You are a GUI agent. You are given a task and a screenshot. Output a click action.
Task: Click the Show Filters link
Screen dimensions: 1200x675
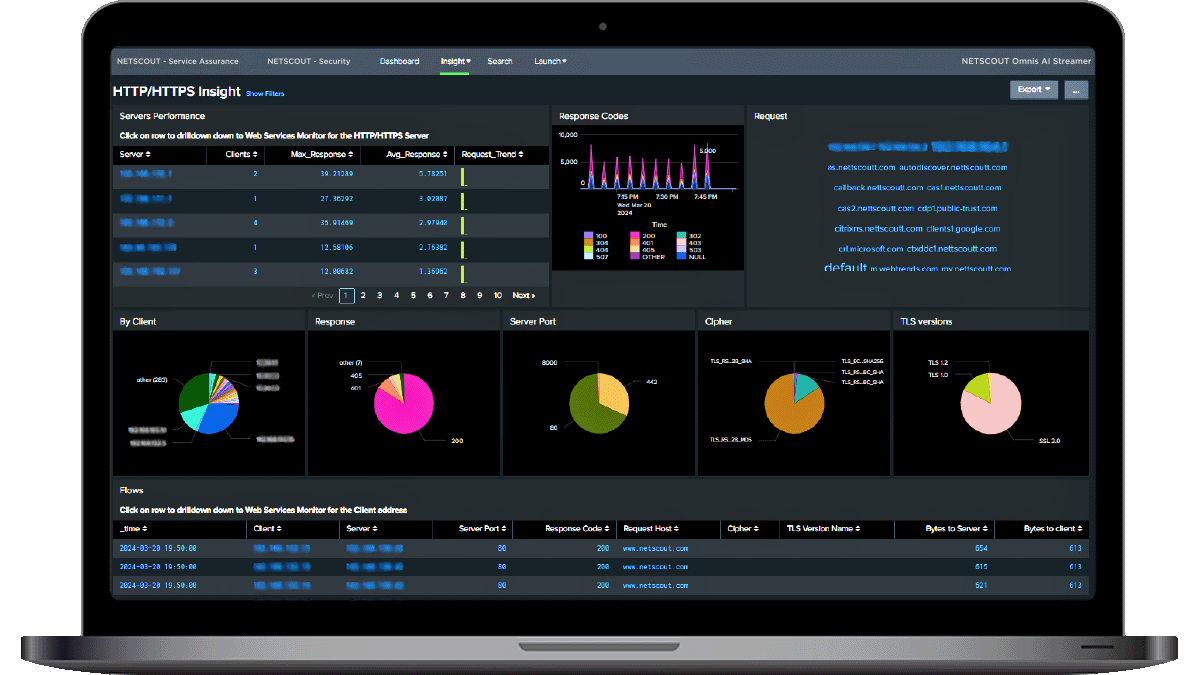[x=264, y=92]
